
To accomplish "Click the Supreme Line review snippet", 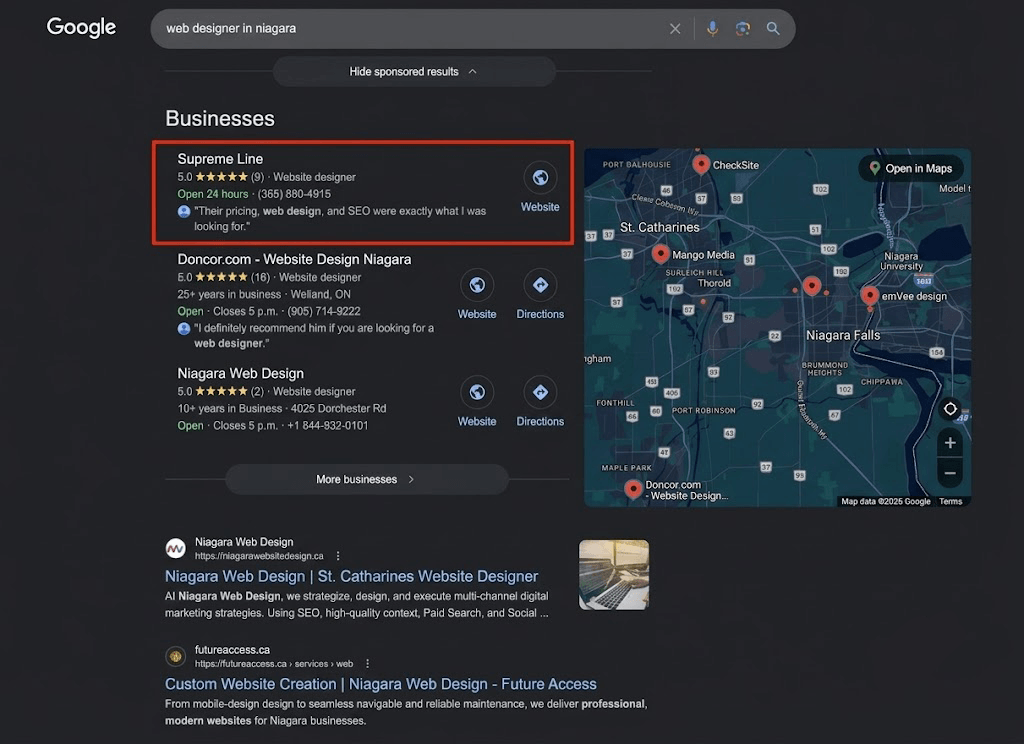I will (340, 219).
